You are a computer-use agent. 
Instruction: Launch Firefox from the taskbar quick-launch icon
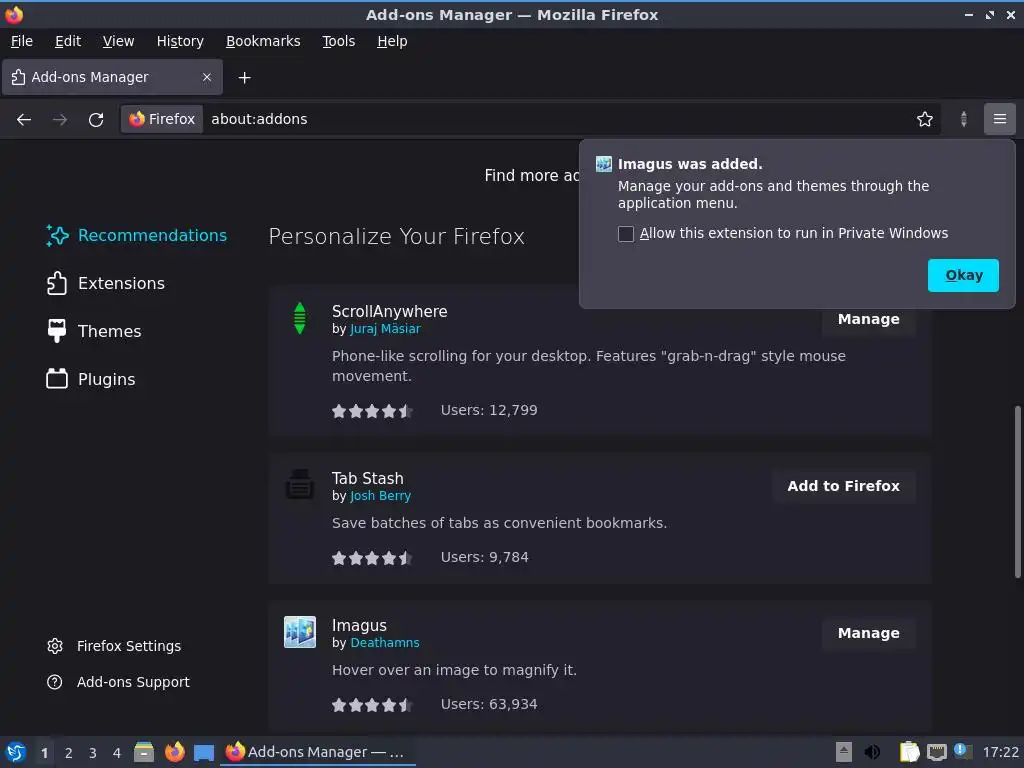[x=174, y=752]
